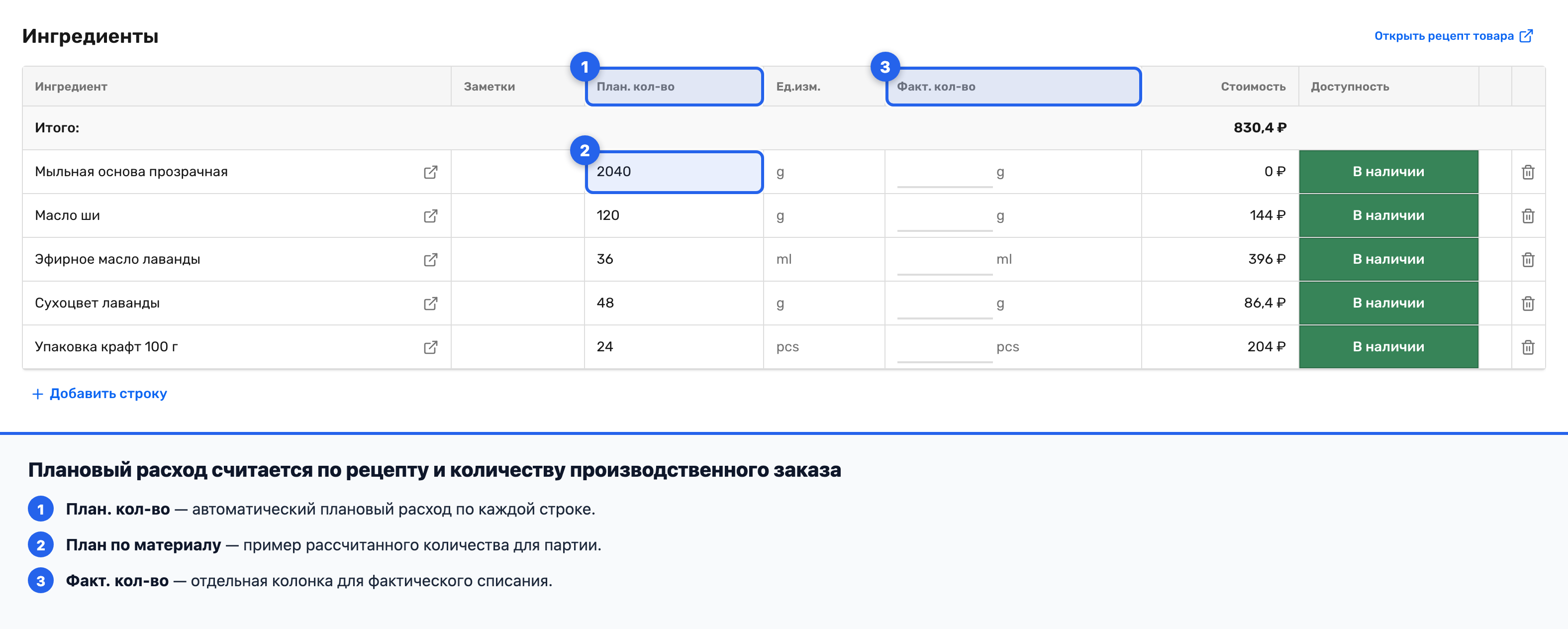Open Мыльная основа прозрачная external link icon
Viewport: 1568px width, 629px height.
[430, 172]
